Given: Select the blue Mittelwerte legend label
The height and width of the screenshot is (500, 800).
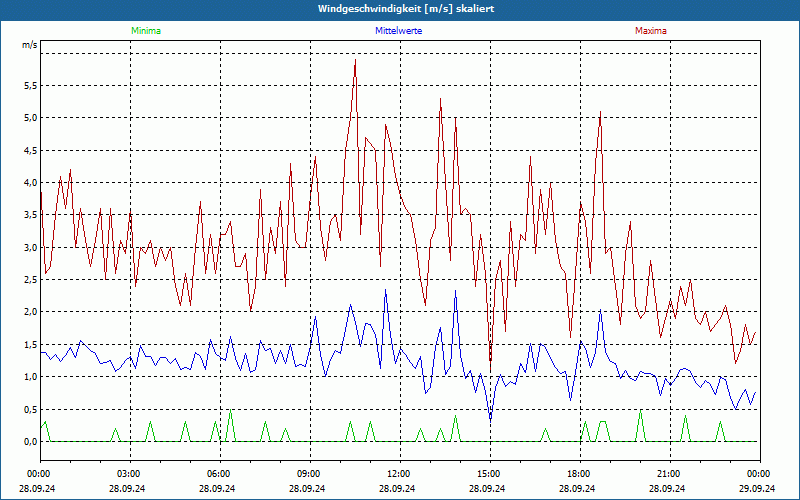Looking at the screenshot, I should point(398,31).
